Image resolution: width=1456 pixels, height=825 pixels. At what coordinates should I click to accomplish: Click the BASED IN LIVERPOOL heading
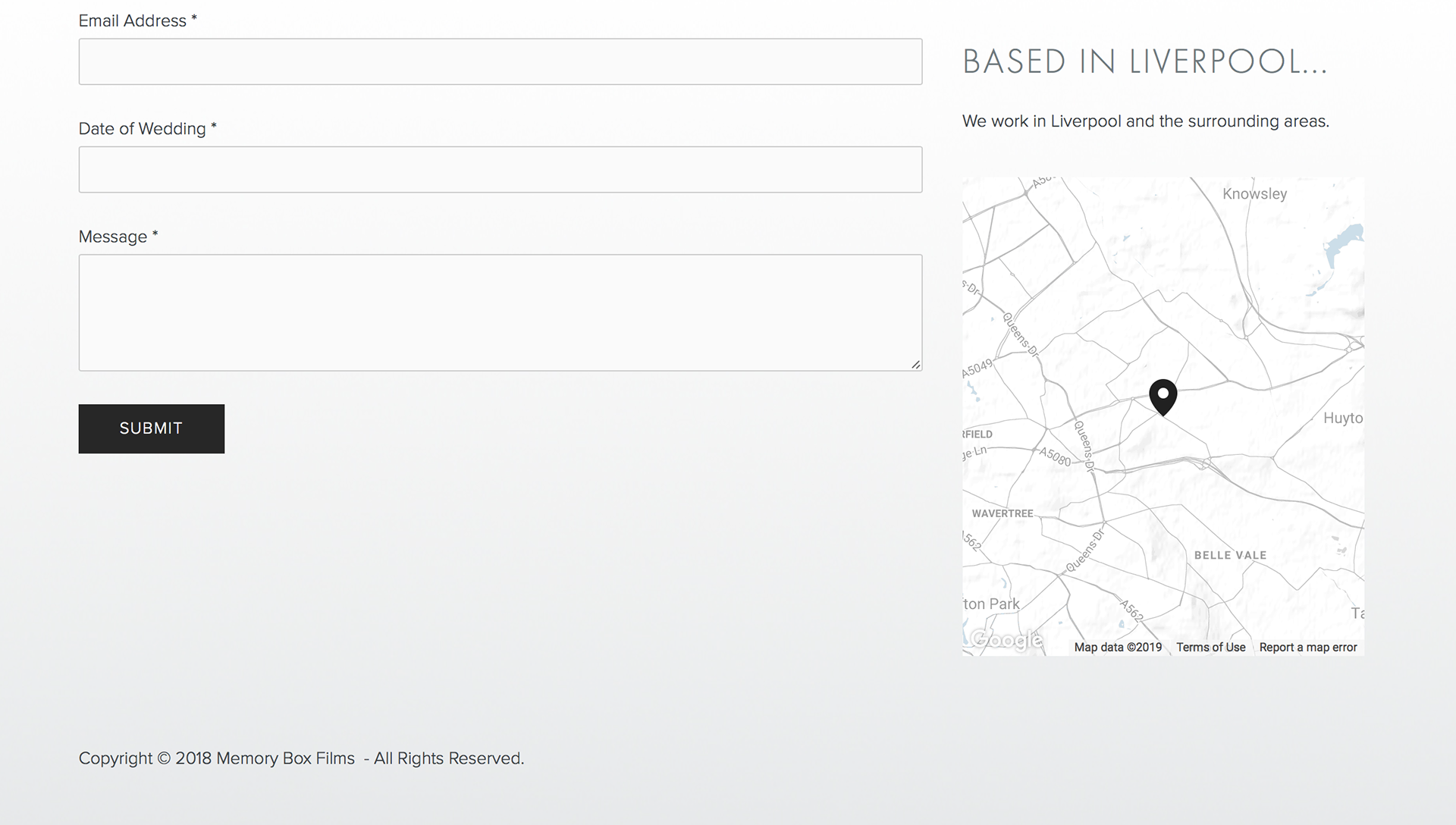tap(1145, 61)
